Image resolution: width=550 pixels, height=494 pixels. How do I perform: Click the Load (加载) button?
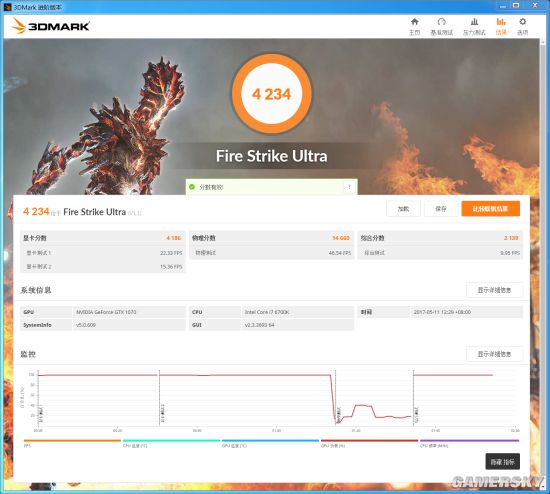[403, 209]
